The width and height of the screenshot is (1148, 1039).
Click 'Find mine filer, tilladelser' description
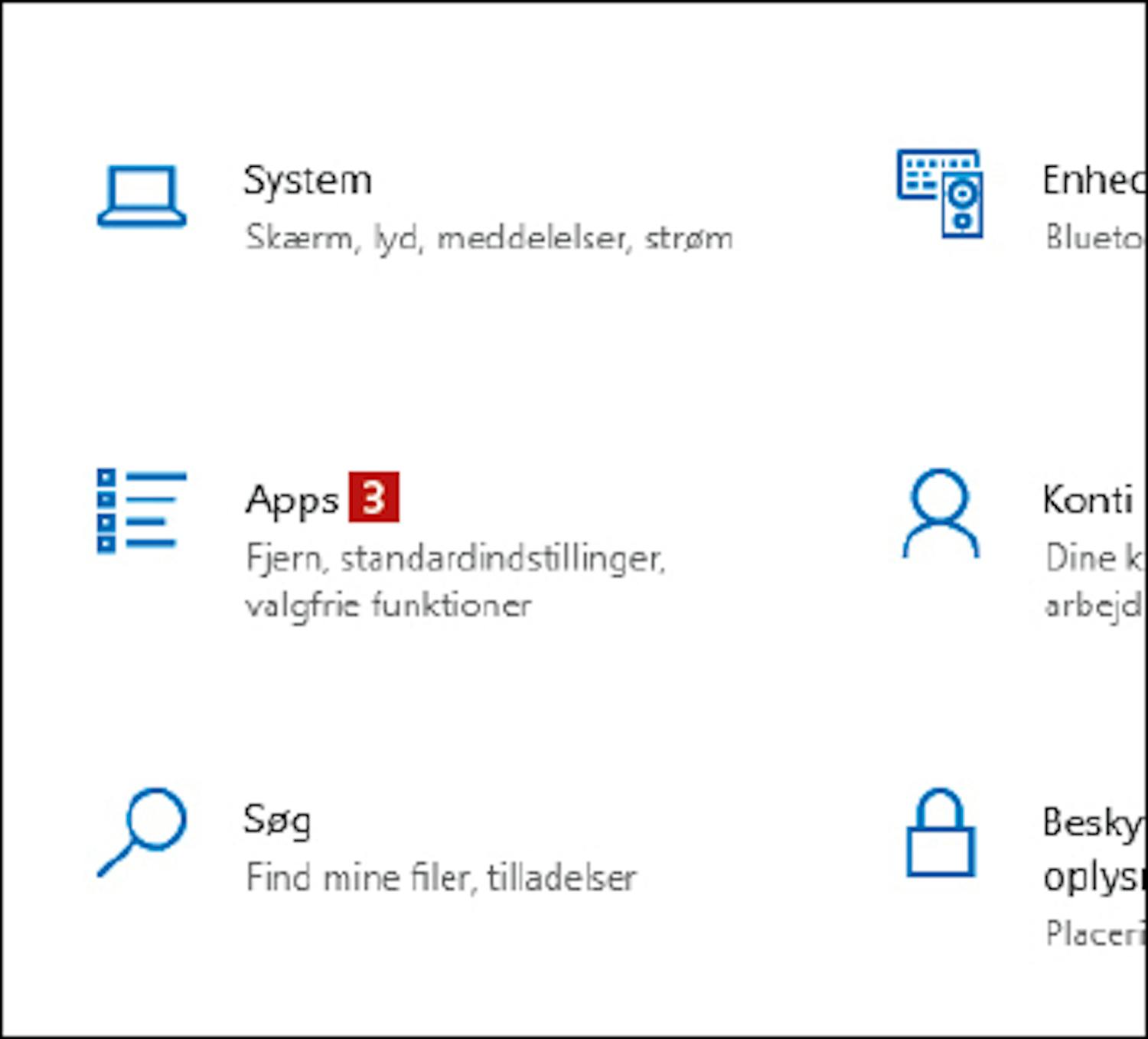pyautogui.click(x=441, y=877)
